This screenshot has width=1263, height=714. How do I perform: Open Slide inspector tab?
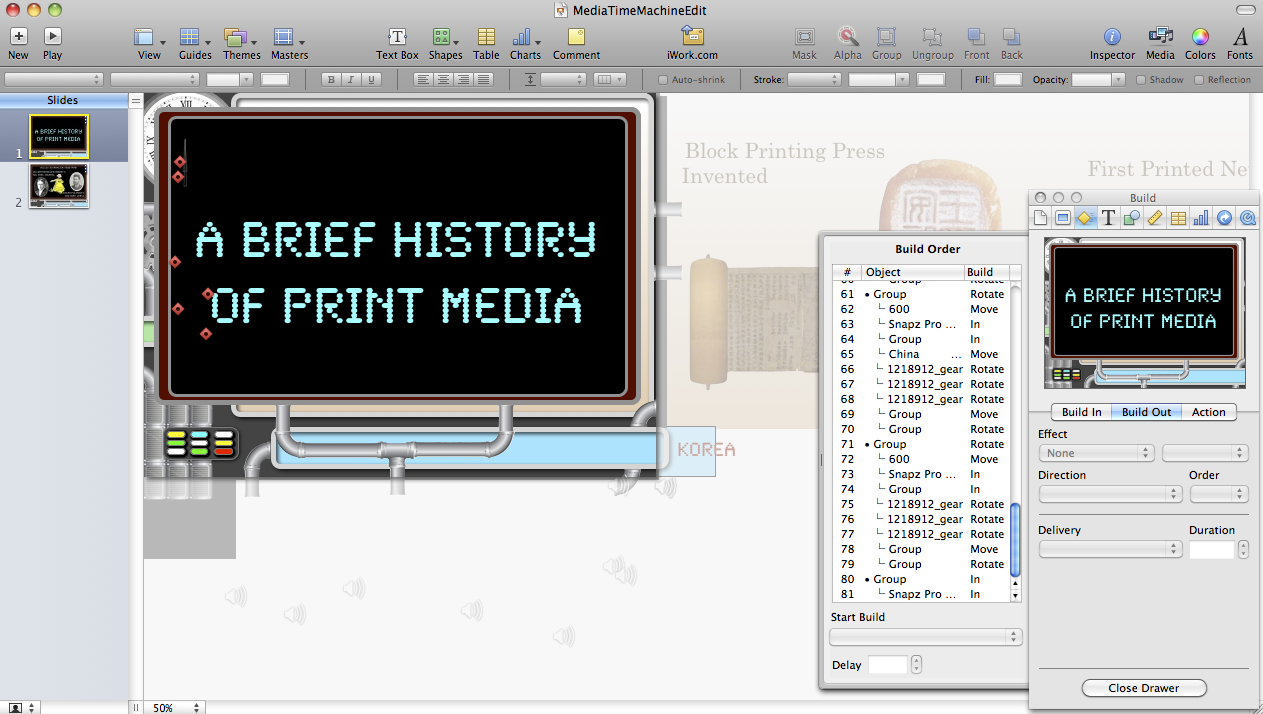coord(1063,218)
